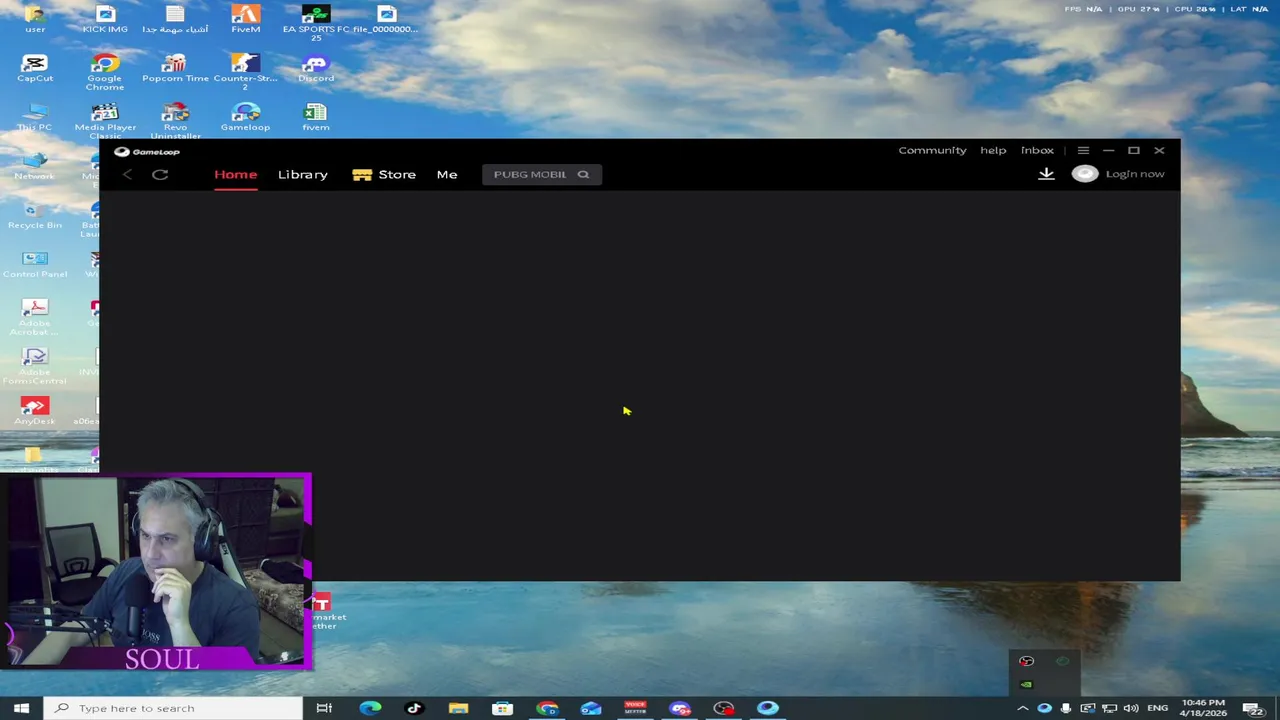The image size is (1280, 720).
Task: Click the search magnifier icon in GameLoop
Action: point(583,174)
